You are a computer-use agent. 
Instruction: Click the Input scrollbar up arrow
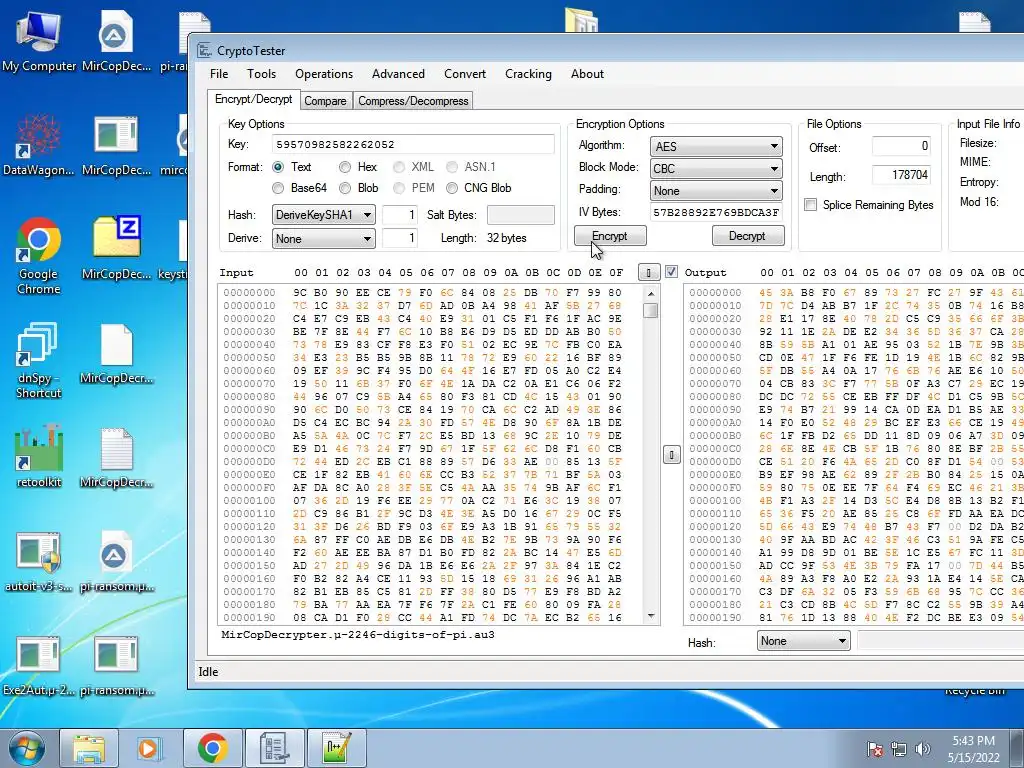650,294
